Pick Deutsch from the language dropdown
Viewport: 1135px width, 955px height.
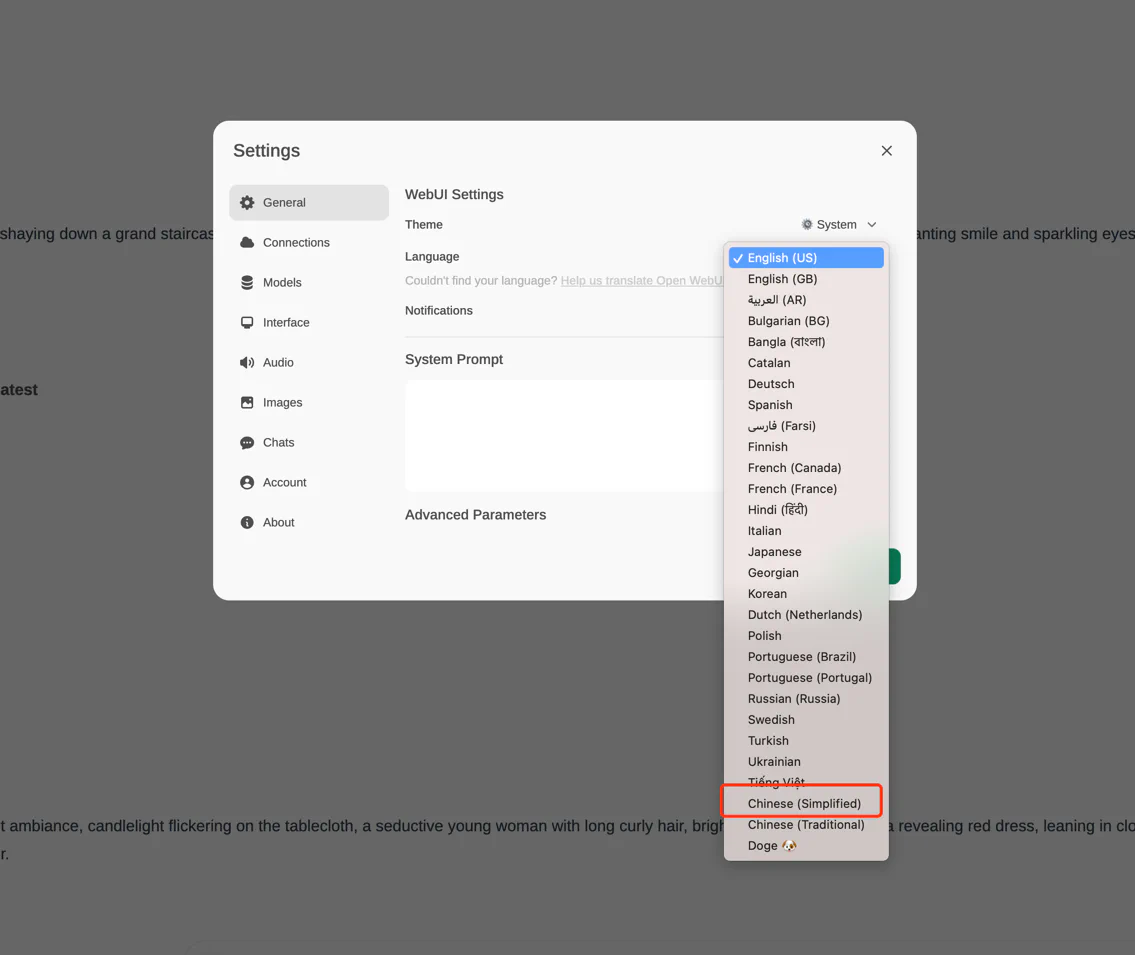(x=771, y=384)
